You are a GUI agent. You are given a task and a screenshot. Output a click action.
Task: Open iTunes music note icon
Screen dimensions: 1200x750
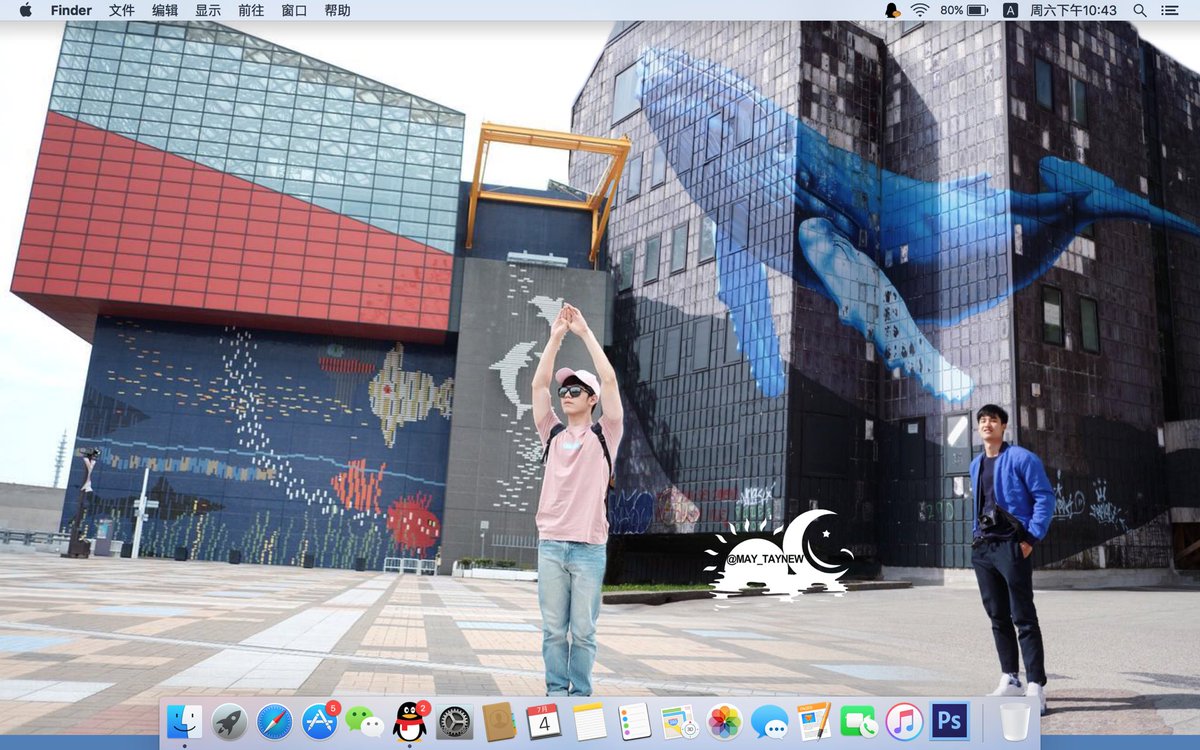904,721
